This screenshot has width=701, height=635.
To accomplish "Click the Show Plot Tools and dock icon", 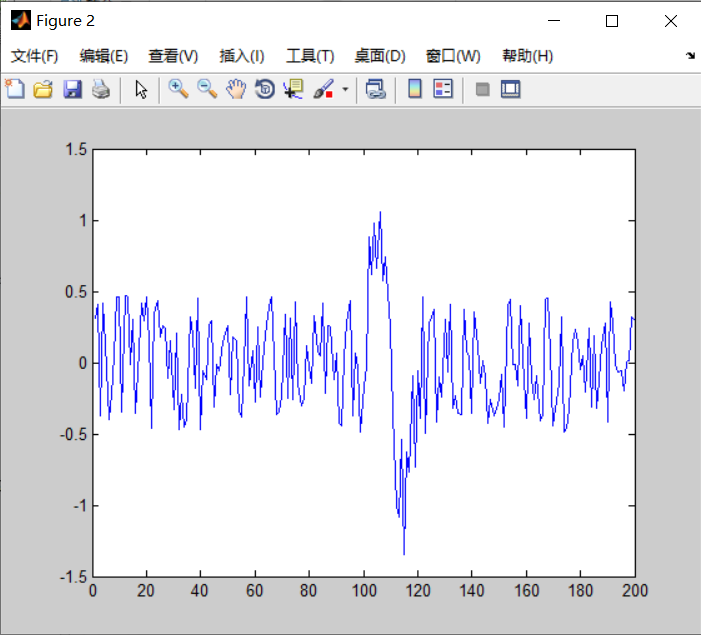I will pyautogui.click(x=511, y=89).
